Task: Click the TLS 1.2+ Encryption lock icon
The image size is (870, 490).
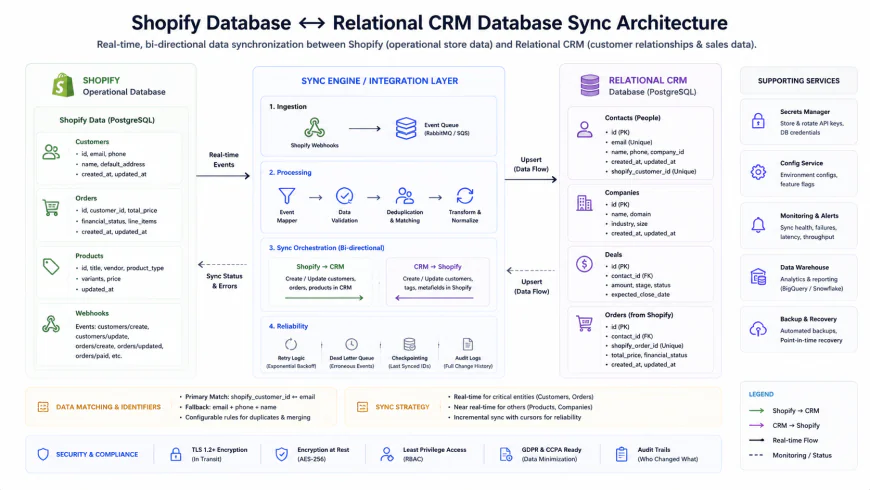Action: (176, 454)
